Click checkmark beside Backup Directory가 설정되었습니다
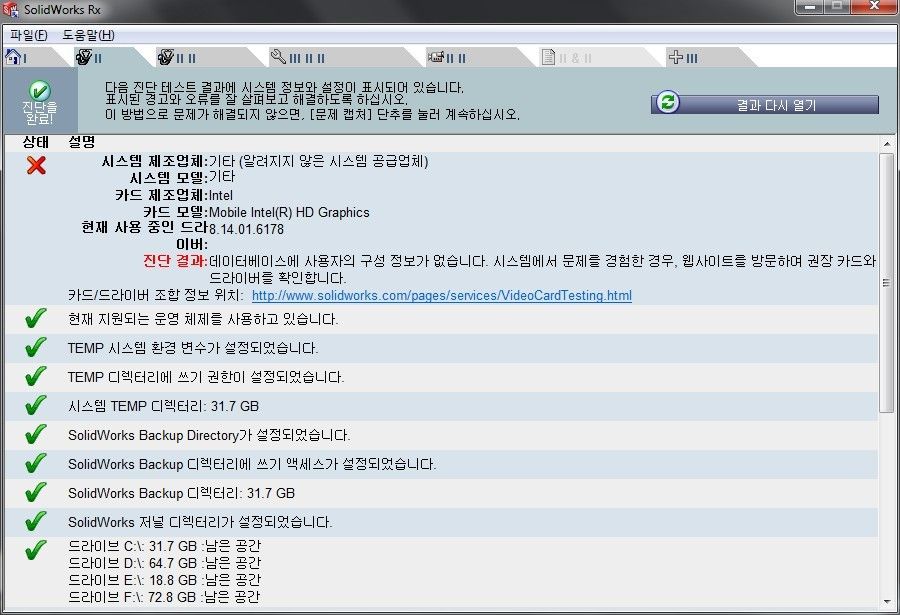The width and height of the screenshot is (900, 615). pos(36,434)
